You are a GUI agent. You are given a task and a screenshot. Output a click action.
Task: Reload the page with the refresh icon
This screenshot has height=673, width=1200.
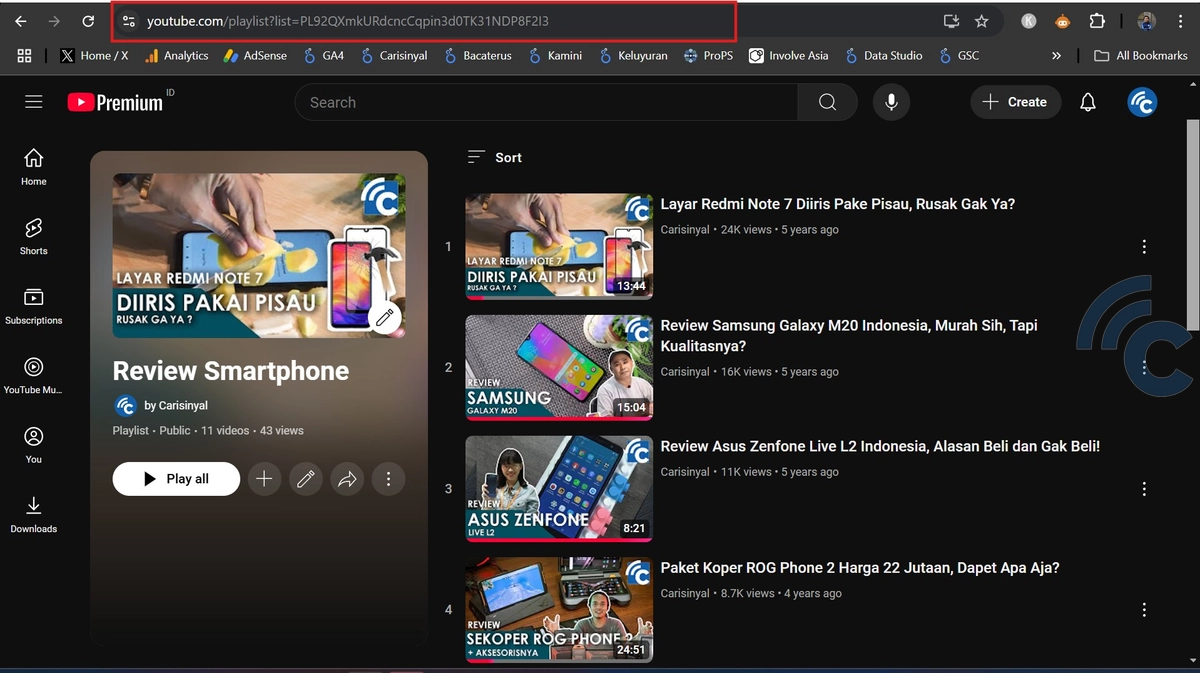88,21
